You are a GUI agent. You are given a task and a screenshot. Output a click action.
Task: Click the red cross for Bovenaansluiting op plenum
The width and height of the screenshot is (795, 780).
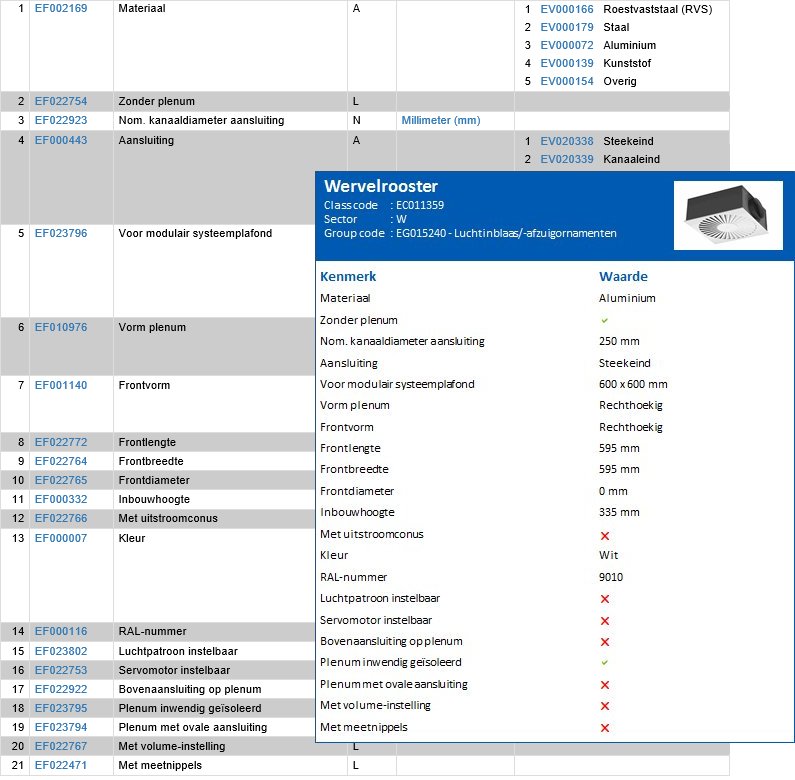click(x=604, y=642)
